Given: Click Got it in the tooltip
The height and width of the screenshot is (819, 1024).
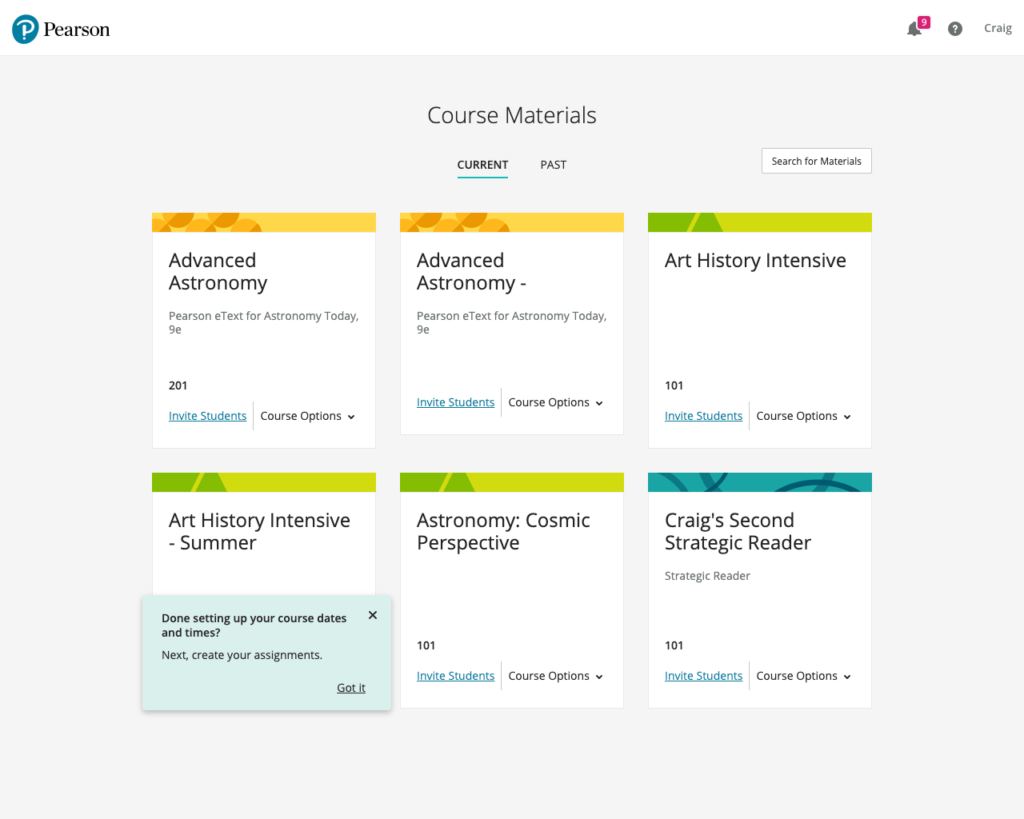Looking at the screenshot, I should tap(351, 688).
